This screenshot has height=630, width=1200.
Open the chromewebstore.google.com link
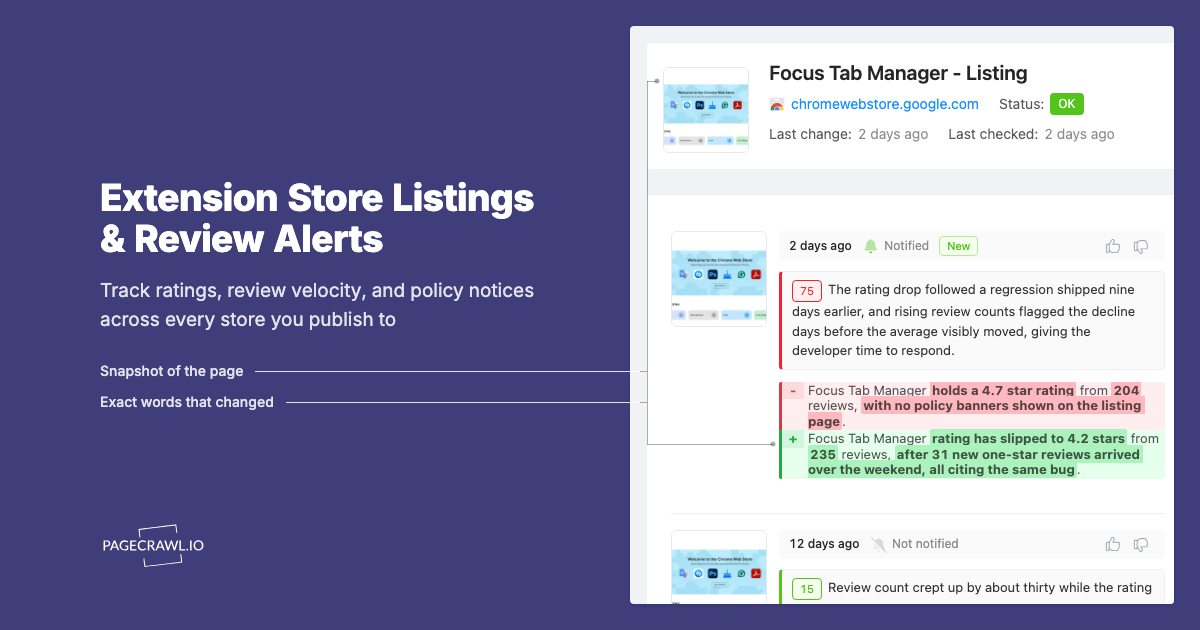tap(884, 104)
